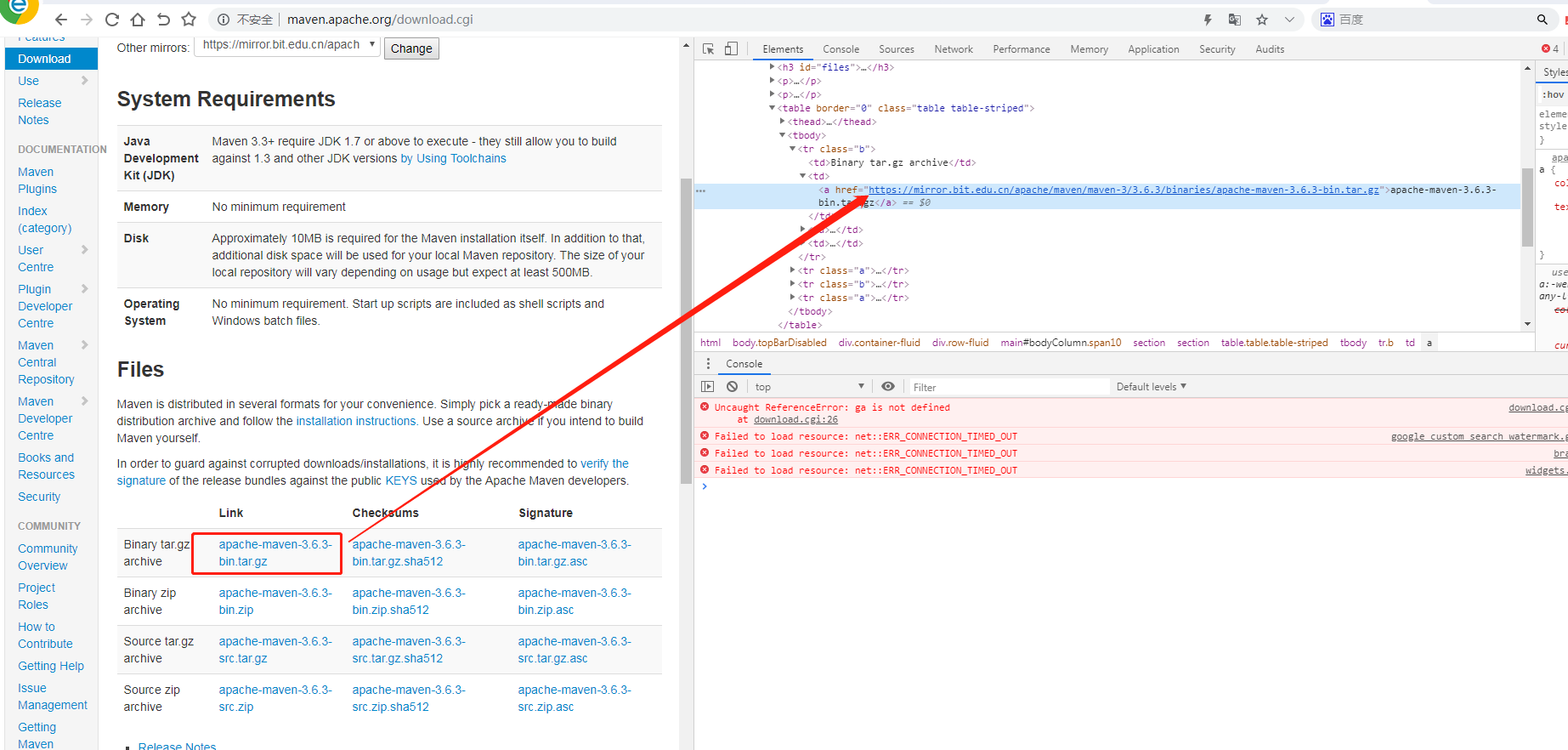Viewport: 1568px width, 750px height.
Task: Clear the console with the ban icon
Action: [x=732, y=387]
